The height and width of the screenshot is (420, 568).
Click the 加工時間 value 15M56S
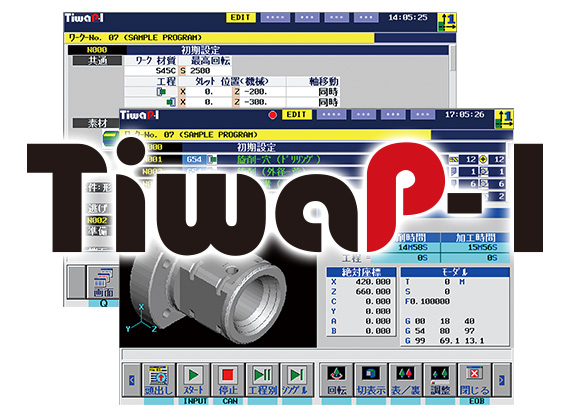[483, 248]
